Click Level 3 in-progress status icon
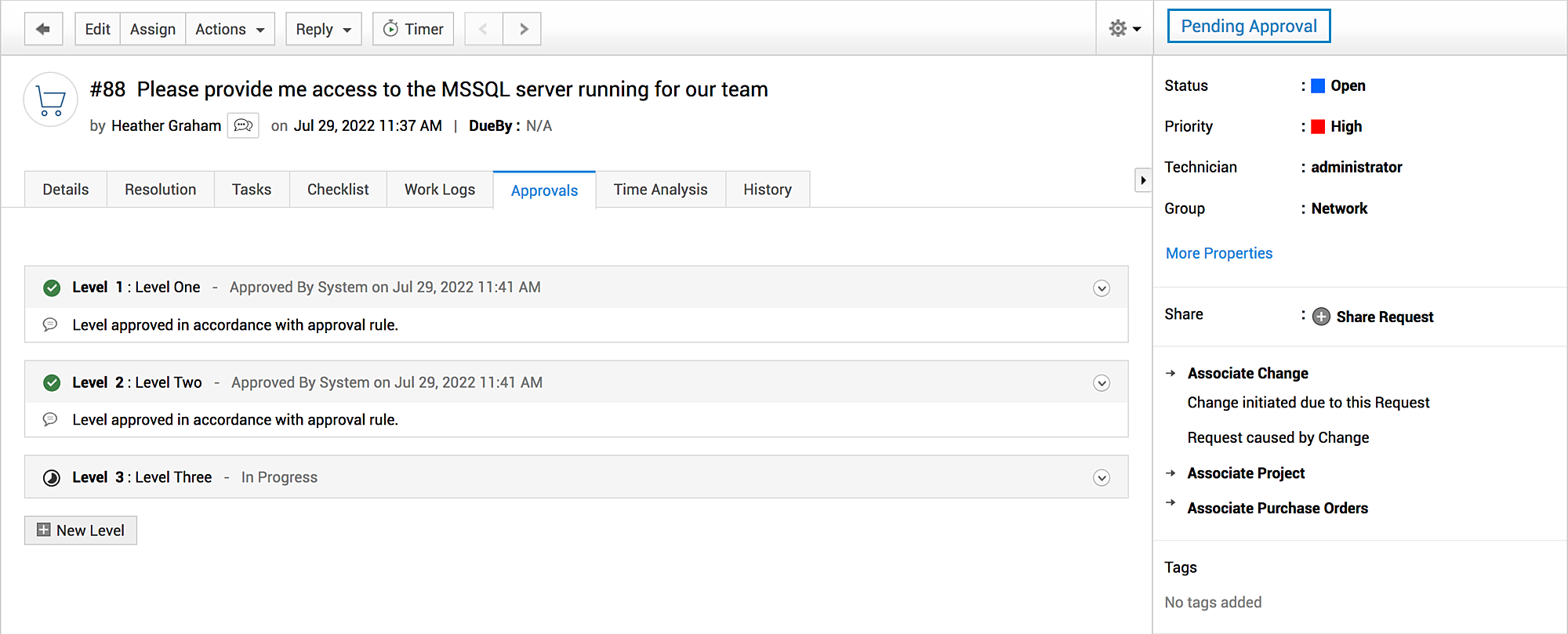The height and width of the screenshot is (634, 1568). pos(52,478)
